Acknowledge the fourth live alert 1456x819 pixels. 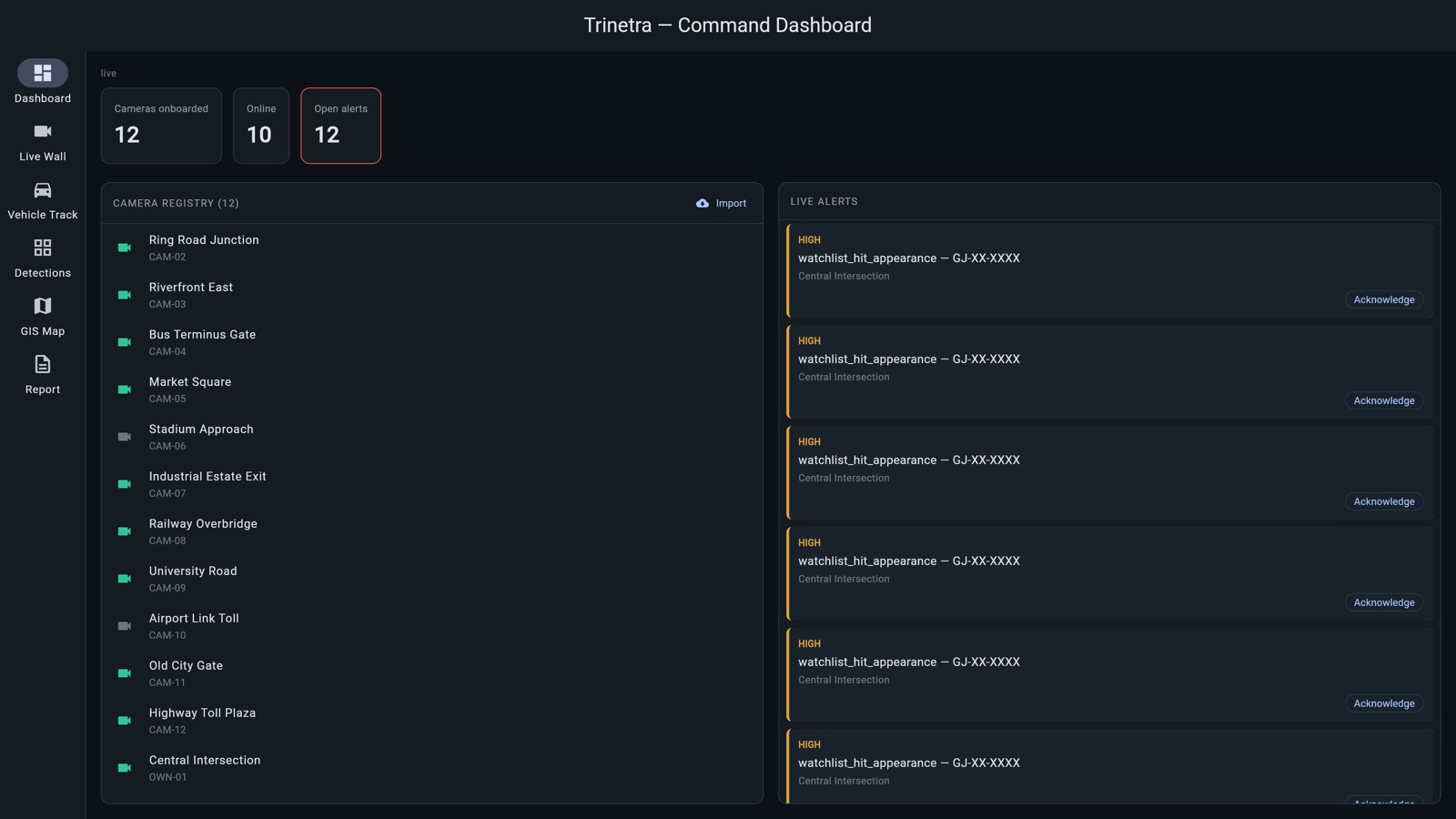pyautogui.click(x=1384, y=602)
